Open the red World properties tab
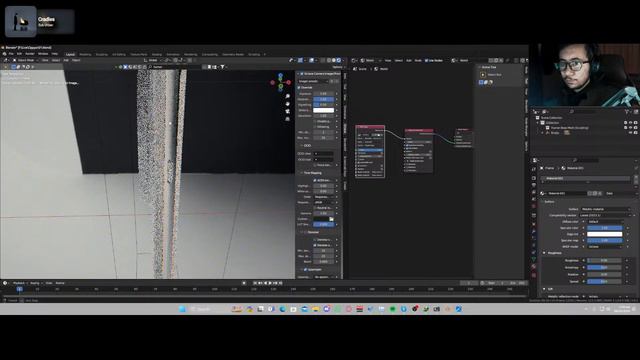Image resolution: width=640 pixels, height=360 pixels. 534,207
